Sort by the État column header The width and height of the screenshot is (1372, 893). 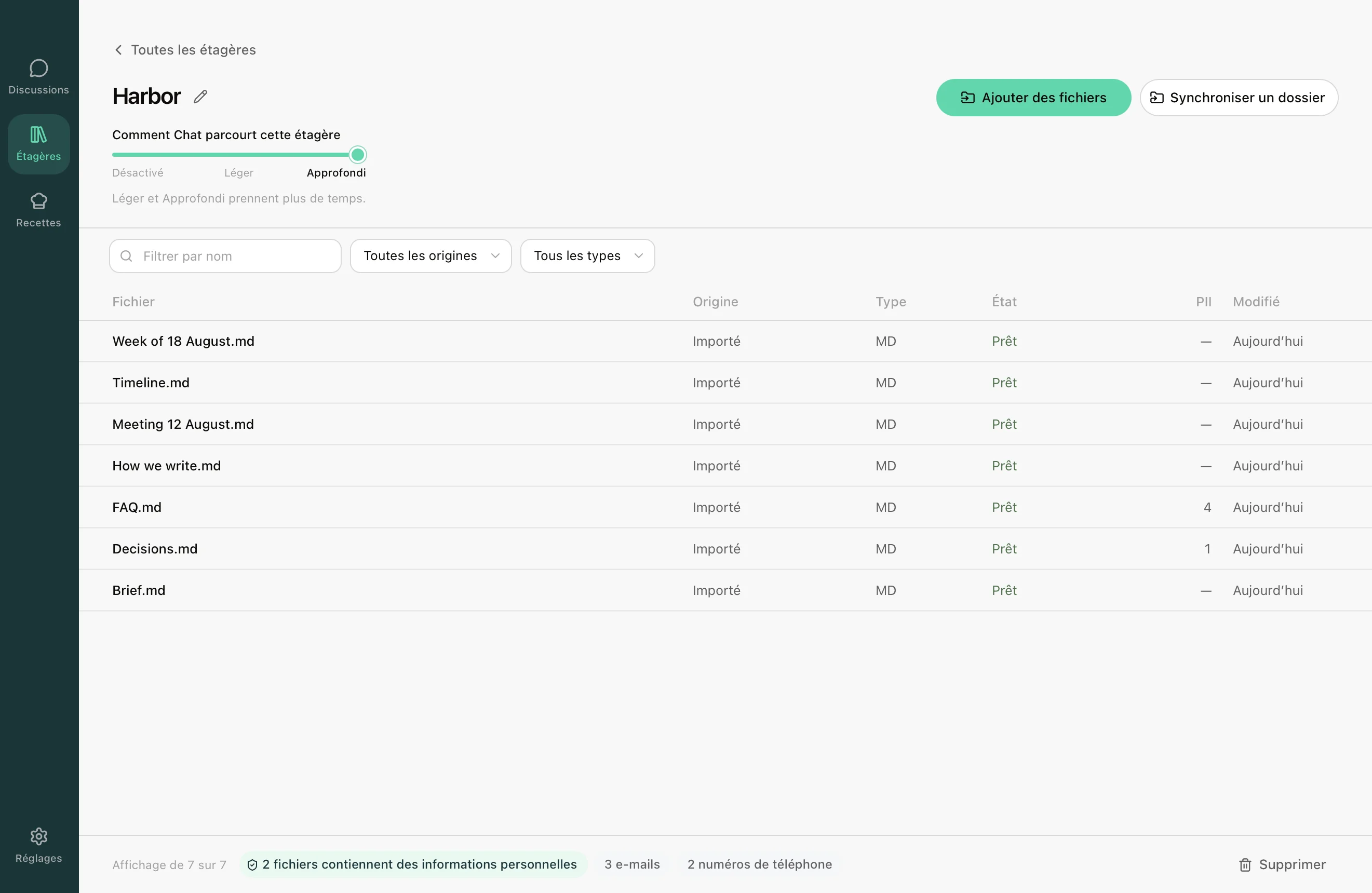(x=1004, y=302)
